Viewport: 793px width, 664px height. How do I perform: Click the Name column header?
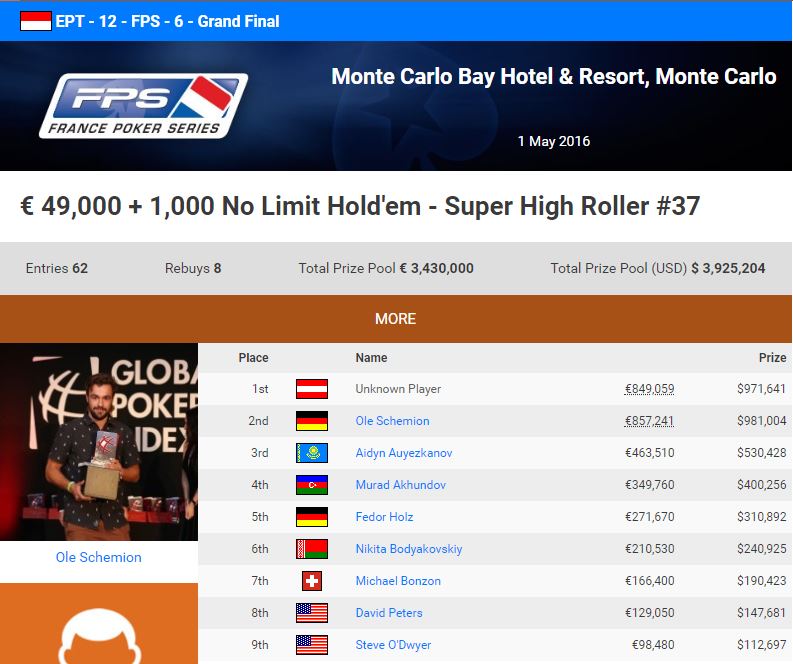[371, 358]
